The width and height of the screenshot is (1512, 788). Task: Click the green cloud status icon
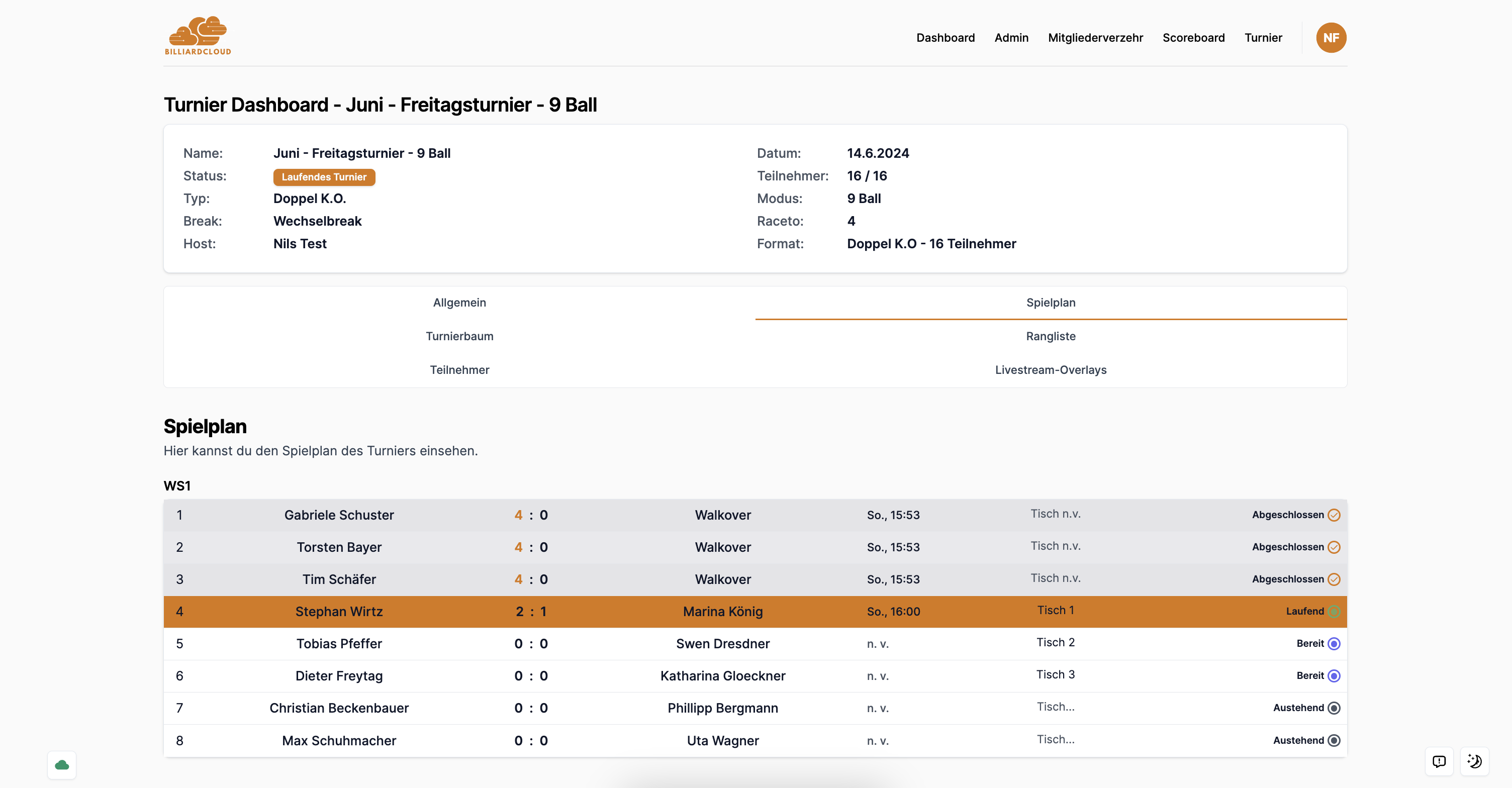tap(62, 764)
